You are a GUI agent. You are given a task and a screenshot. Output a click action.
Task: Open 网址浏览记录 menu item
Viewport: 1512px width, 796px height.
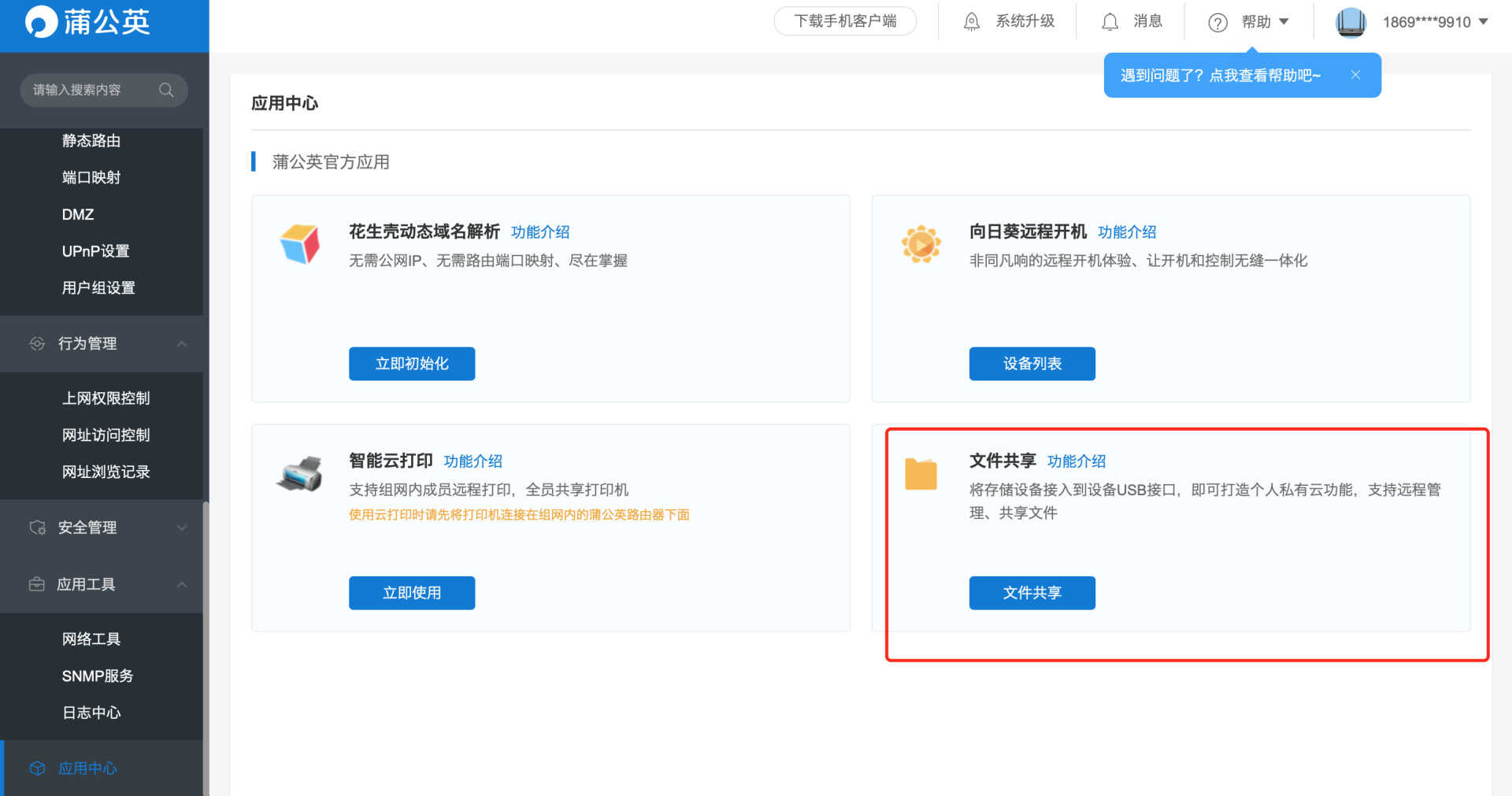[x=106, y=472]
